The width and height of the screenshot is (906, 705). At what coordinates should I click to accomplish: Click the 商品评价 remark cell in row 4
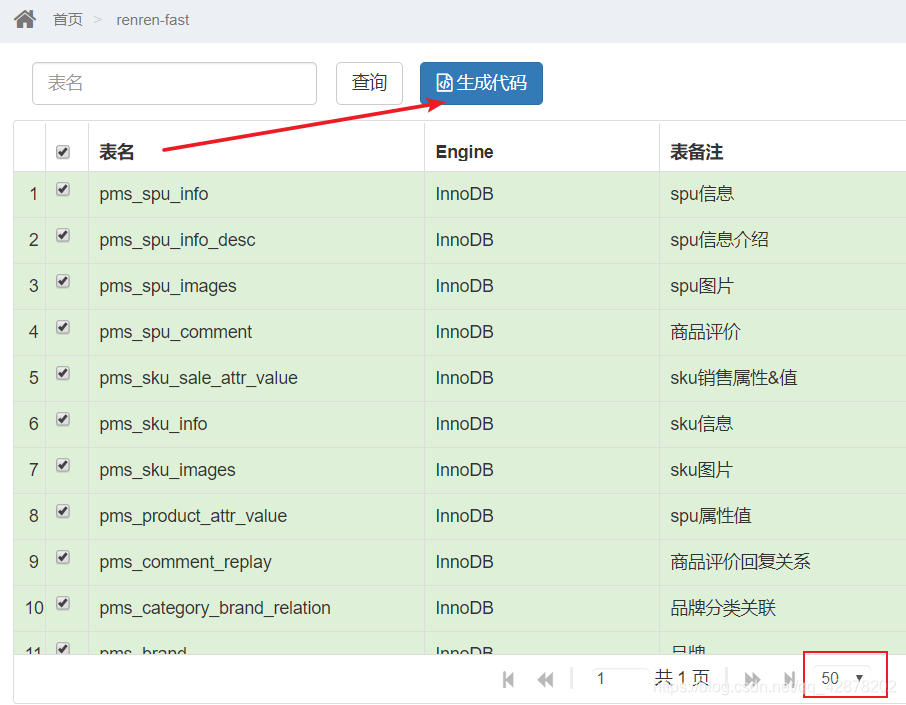782,332
